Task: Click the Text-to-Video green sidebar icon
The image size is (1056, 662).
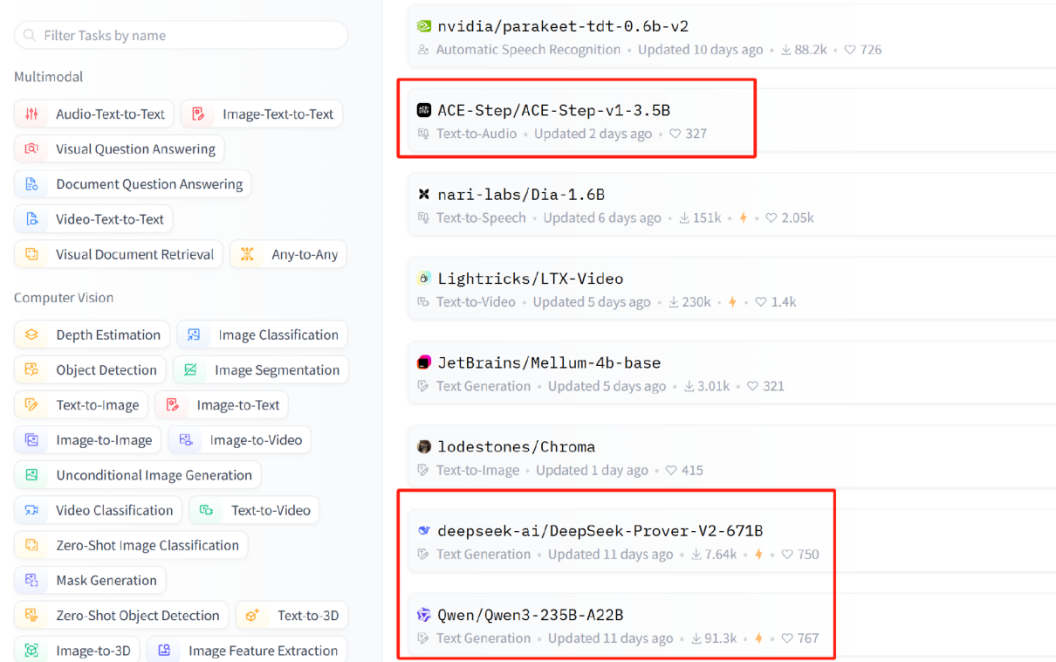Action: (x=207, y=510)
